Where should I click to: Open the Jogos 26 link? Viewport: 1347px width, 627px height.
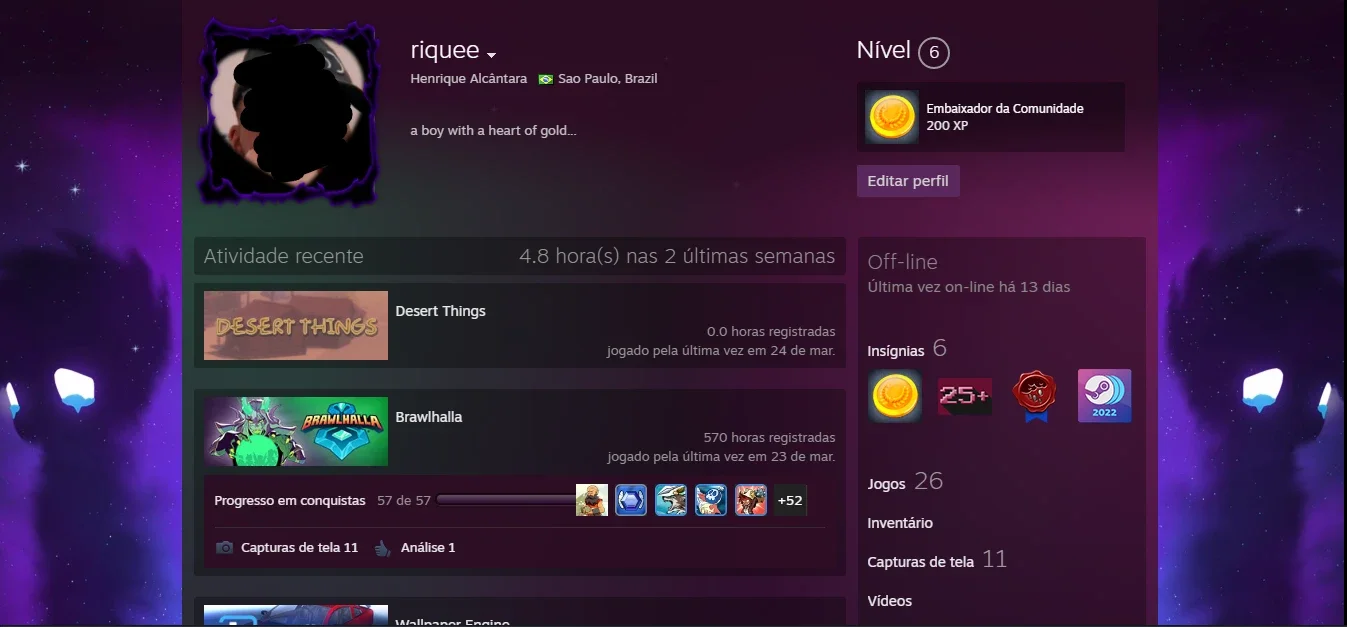click(x=905, y=482)
